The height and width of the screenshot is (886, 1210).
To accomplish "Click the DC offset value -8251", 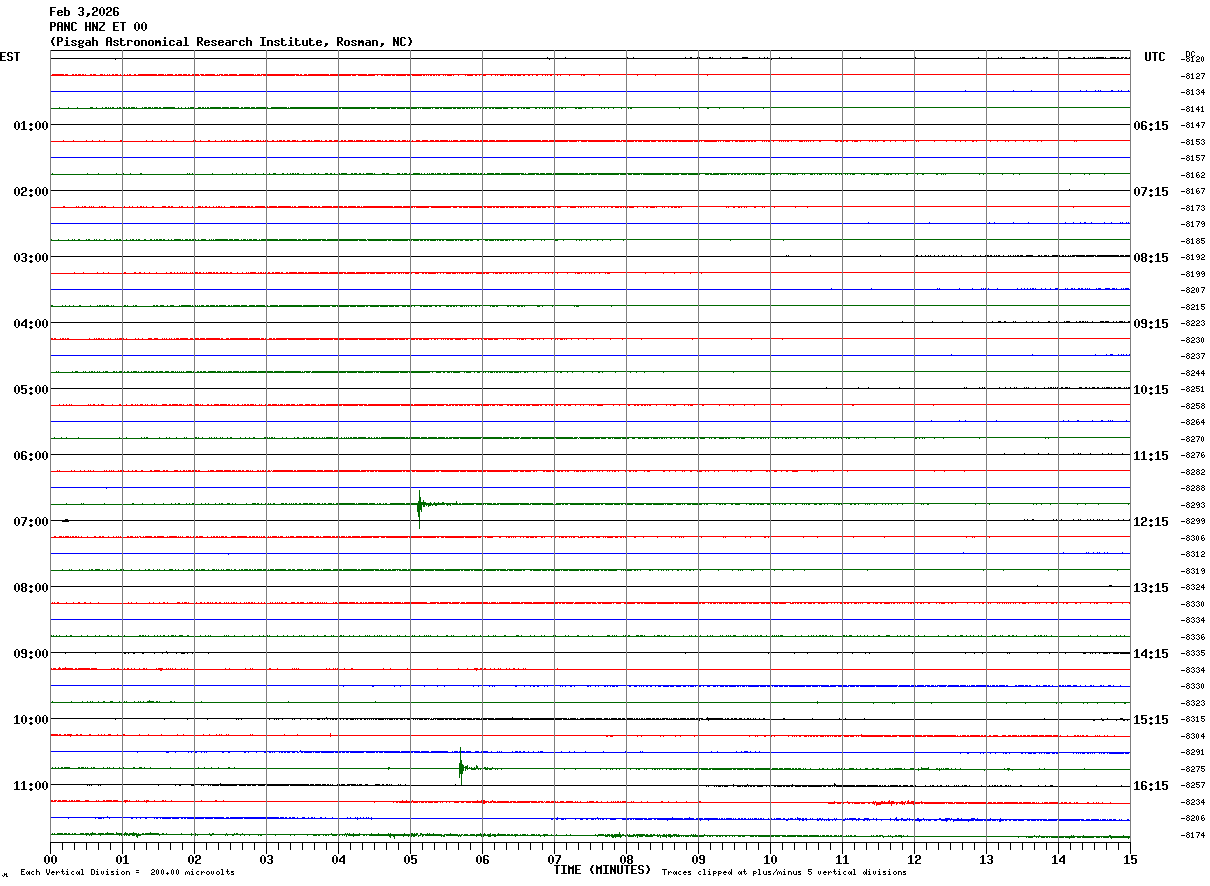I will [x=1193, y=390].
